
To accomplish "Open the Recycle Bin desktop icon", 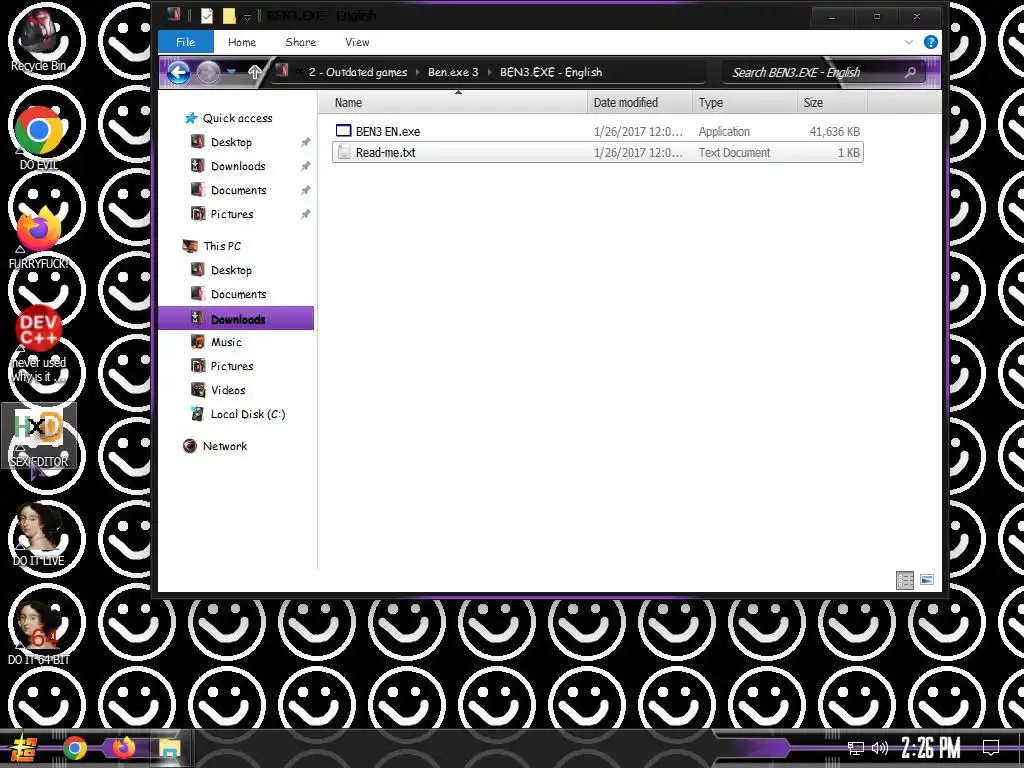I will (39, 39).
